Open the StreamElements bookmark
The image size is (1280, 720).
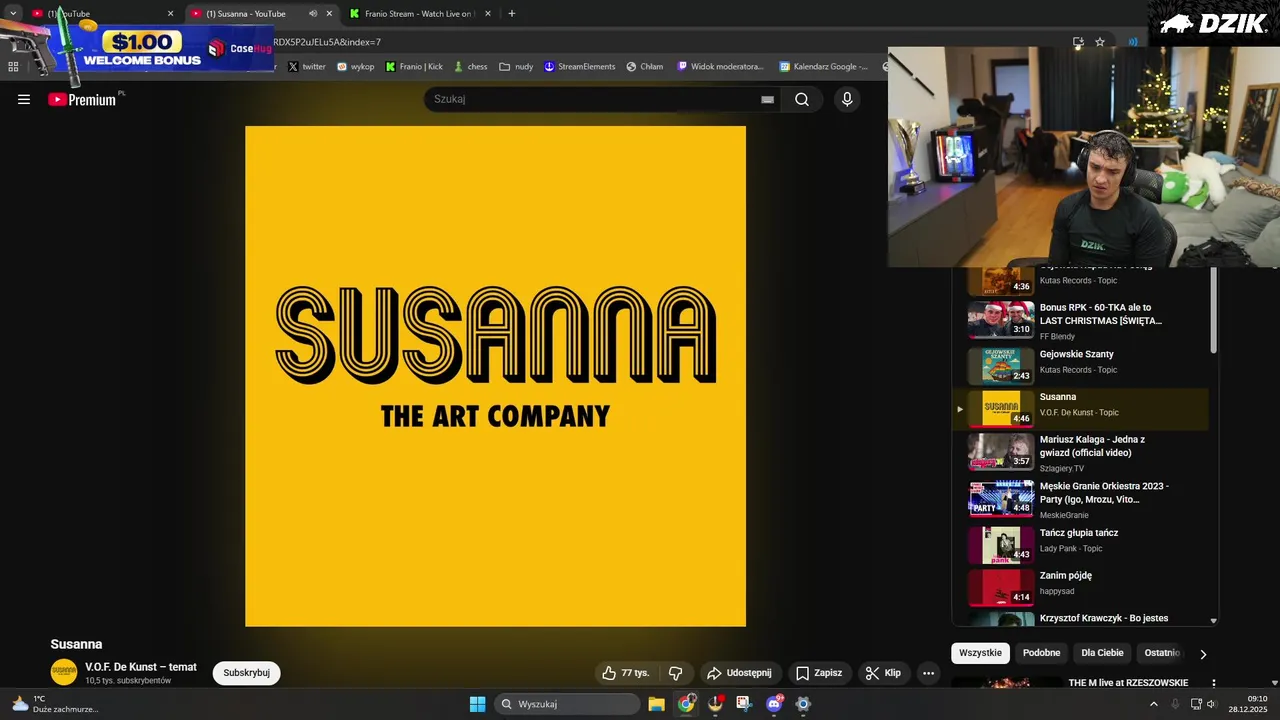click(580, 67)
